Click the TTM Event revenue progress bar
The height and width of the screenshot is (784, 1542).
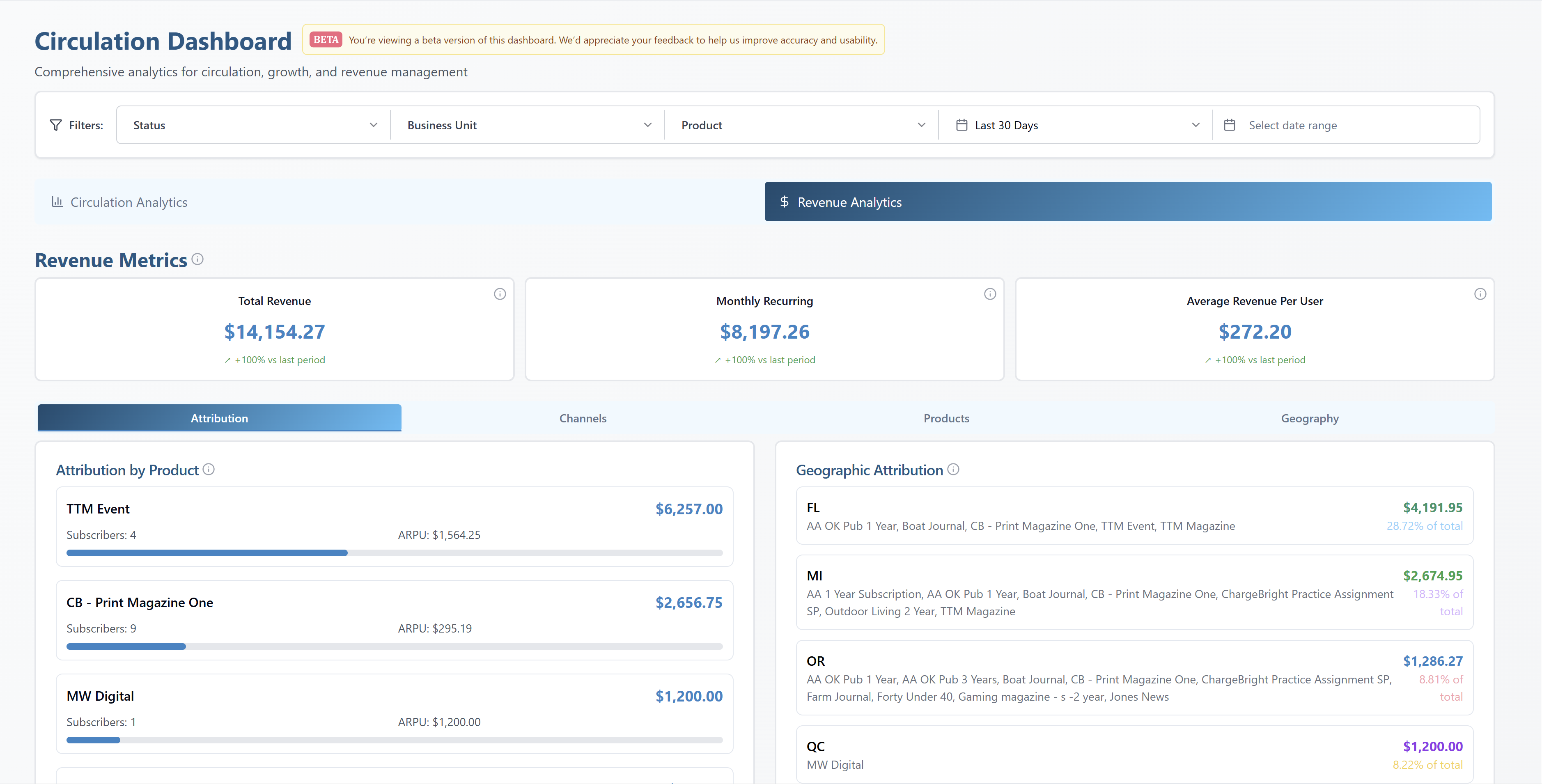395,553
